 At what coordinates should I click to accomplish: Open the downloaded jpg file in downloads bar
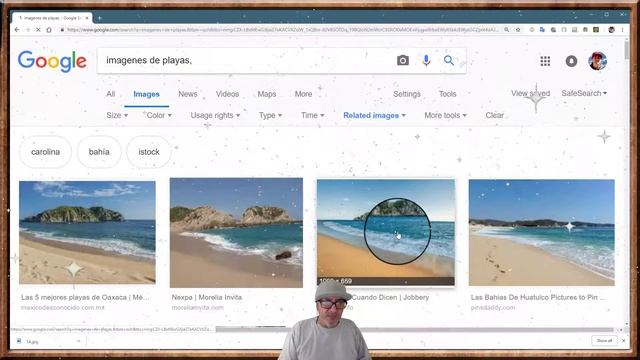[33, 342]
